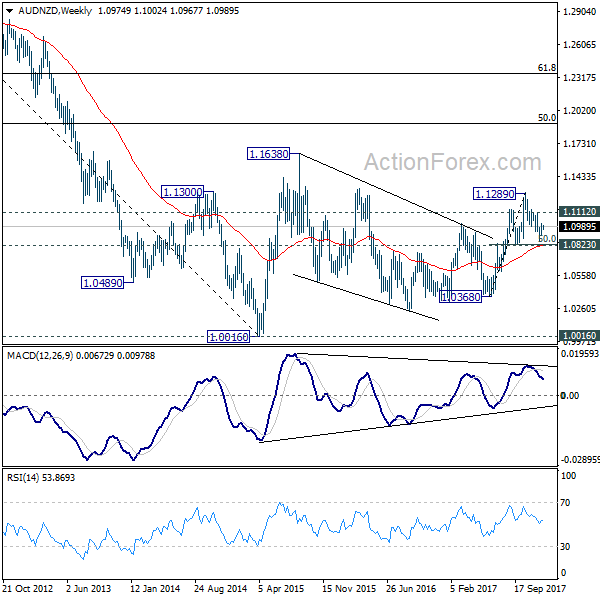Click the 1.11120 level tag on axis

[579, 212]
